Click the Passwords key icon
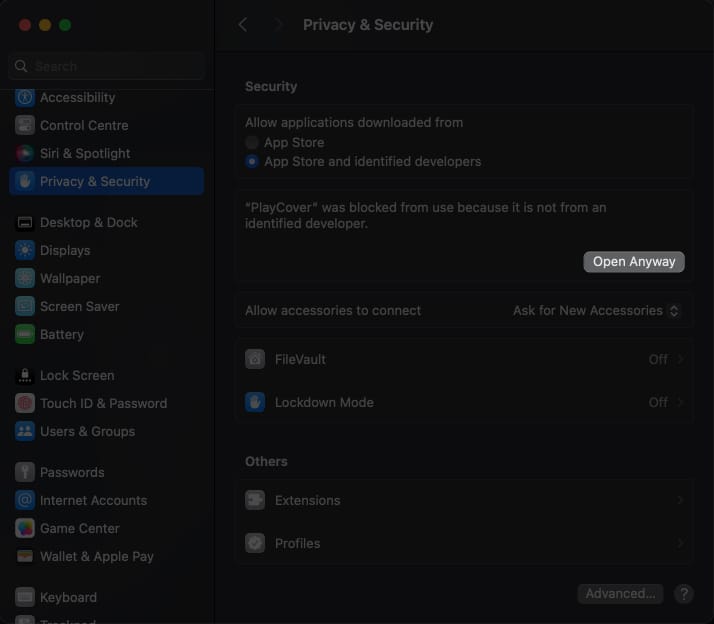 coord(25,472)
